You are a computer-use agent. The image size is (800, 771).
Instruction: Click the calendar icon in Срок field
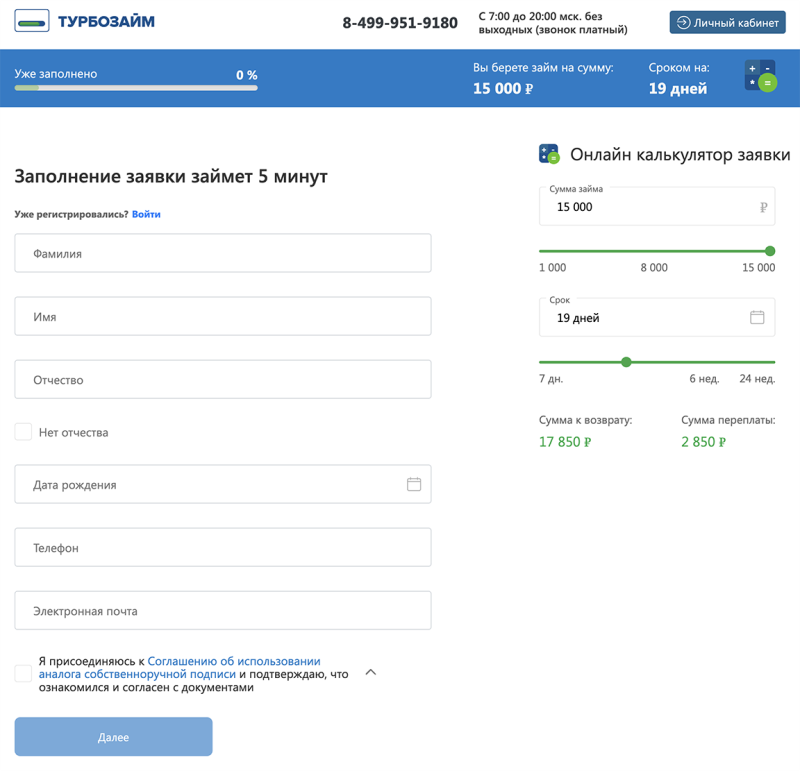pyautogui.click(x=757, y=317)
